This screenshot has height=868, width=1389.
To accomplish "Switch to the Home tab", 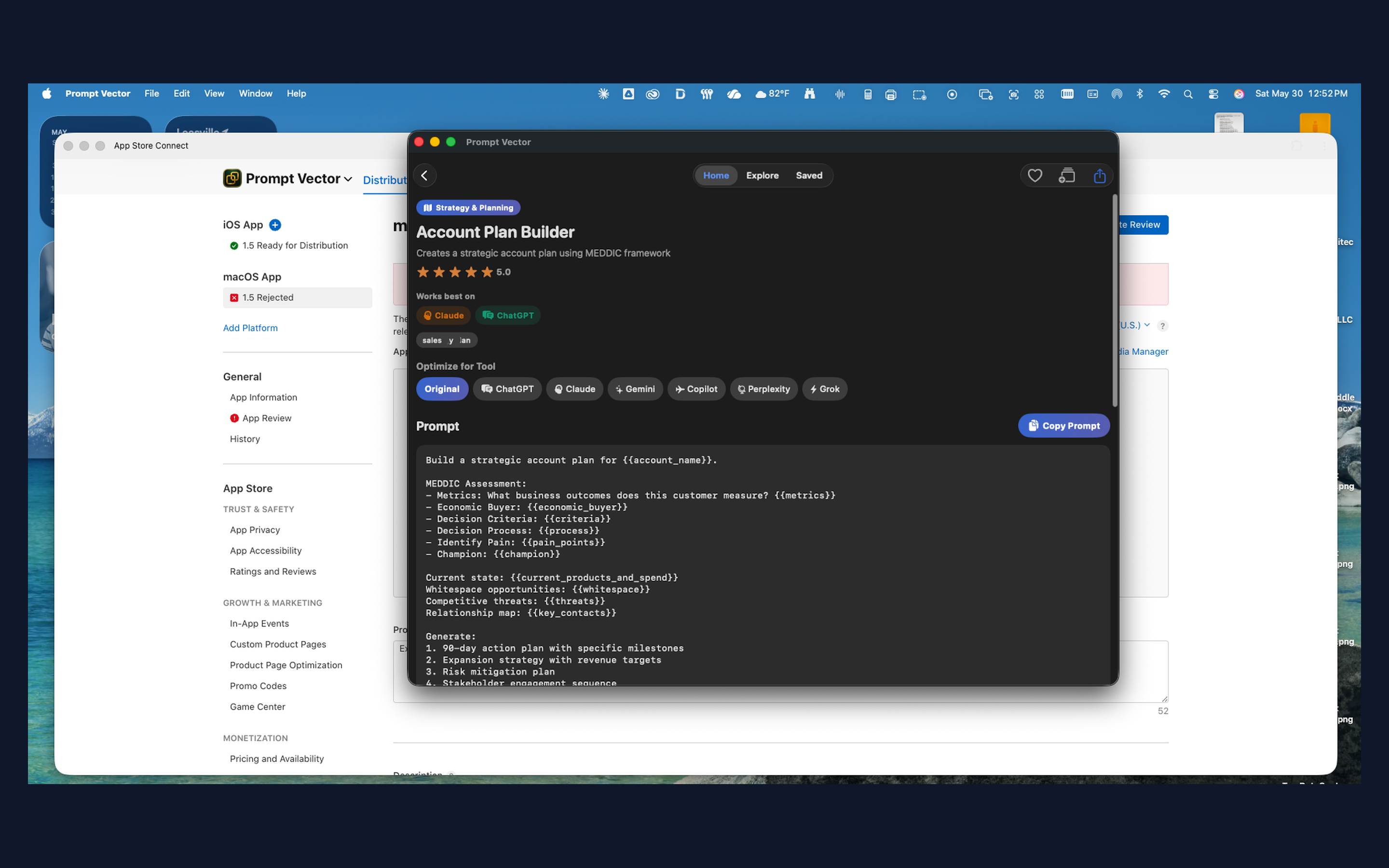I will click(x=716, y=176).
